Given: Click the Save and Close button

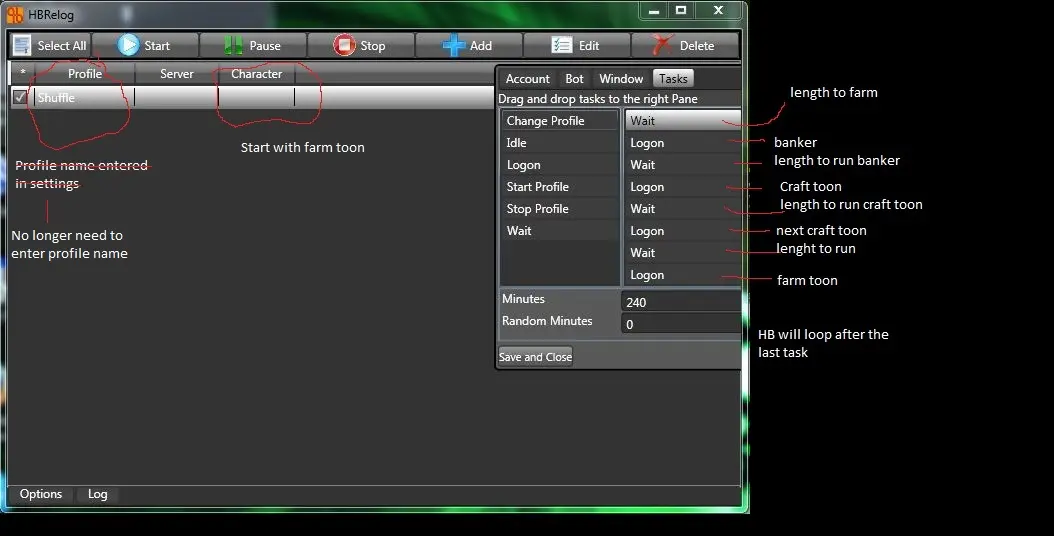Looking at the screenshot, I should coord(535,357).
